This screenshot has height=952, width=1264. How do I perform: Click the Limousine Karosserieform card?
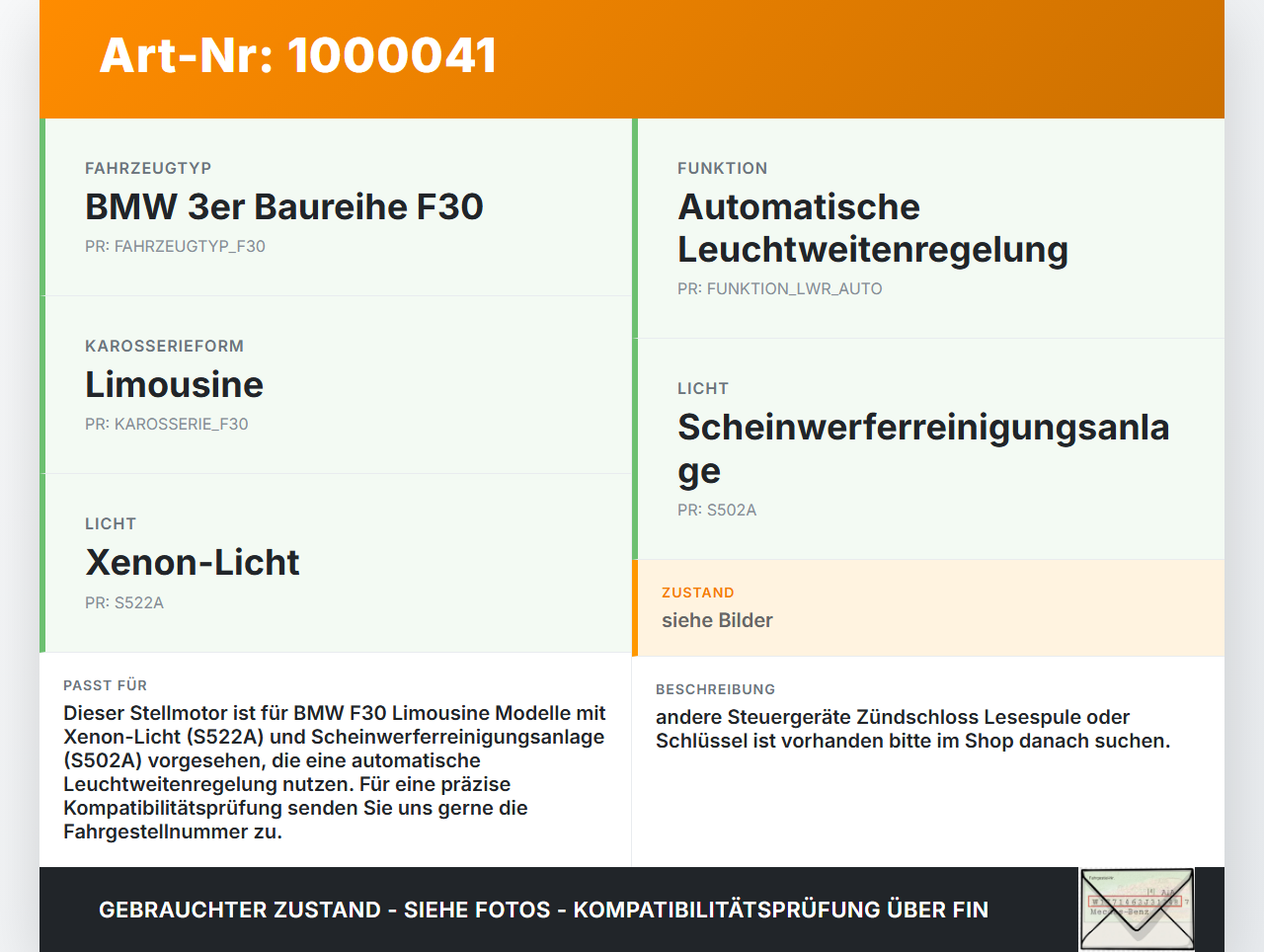pos(336,384)
